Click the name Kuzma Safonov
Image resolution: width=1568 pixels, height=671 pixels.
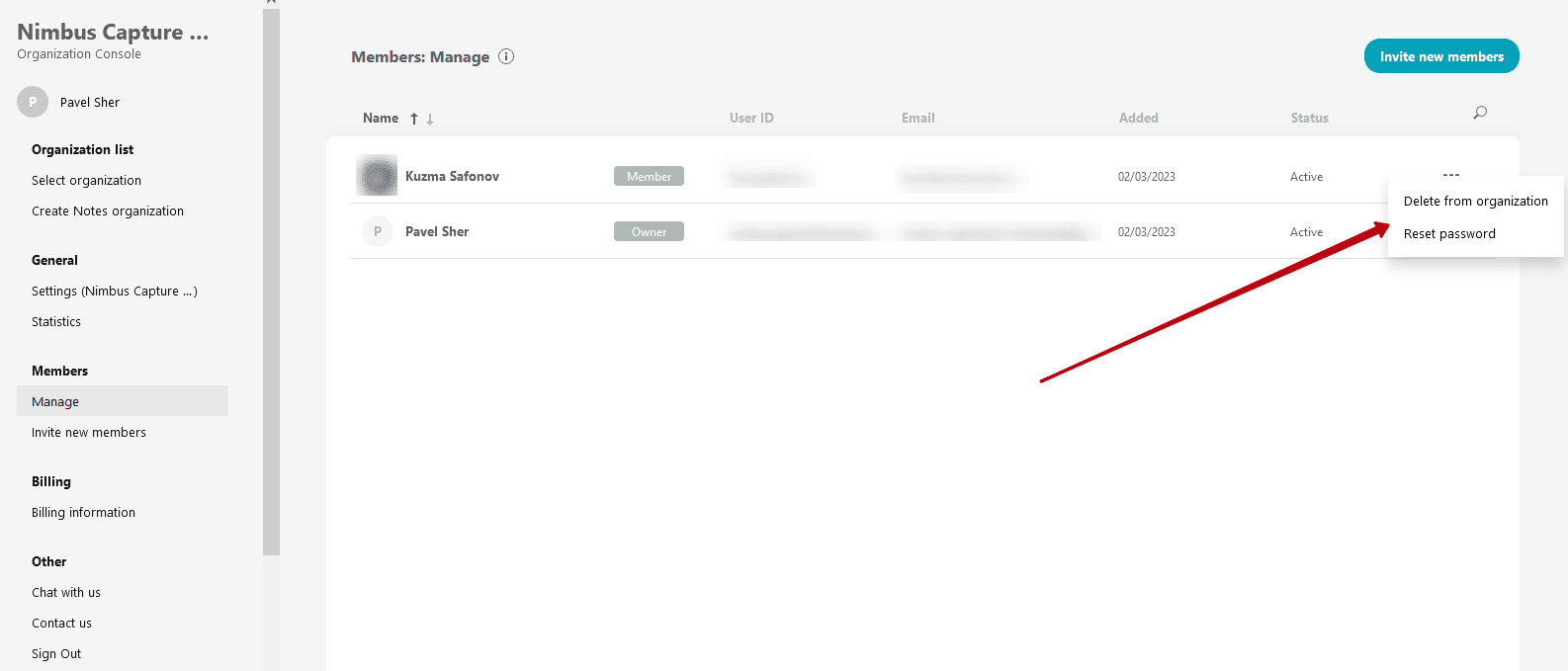452,176
